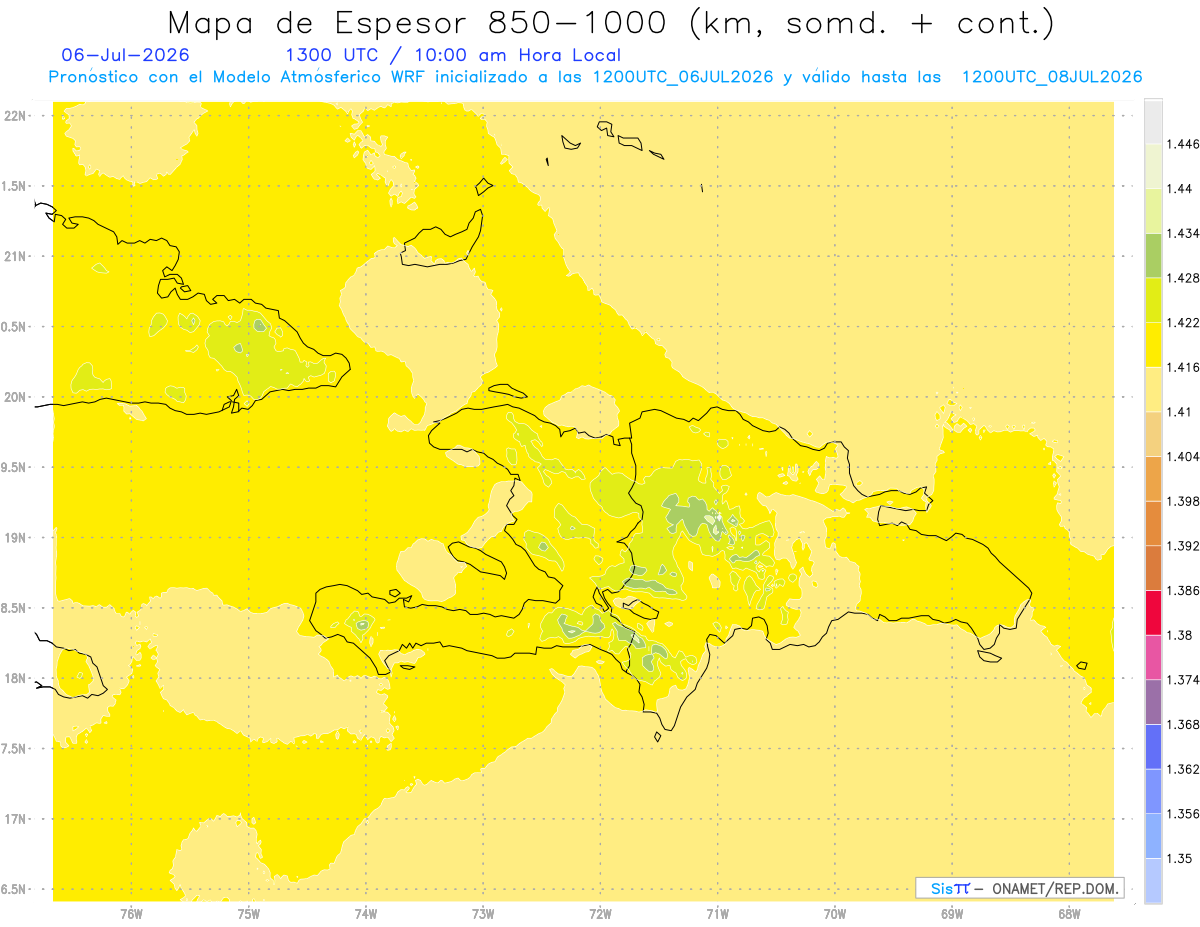This screenshot has height=927, width=1200.
Task: Click the longitude label '76W'
Action: (x=131, y=913)
